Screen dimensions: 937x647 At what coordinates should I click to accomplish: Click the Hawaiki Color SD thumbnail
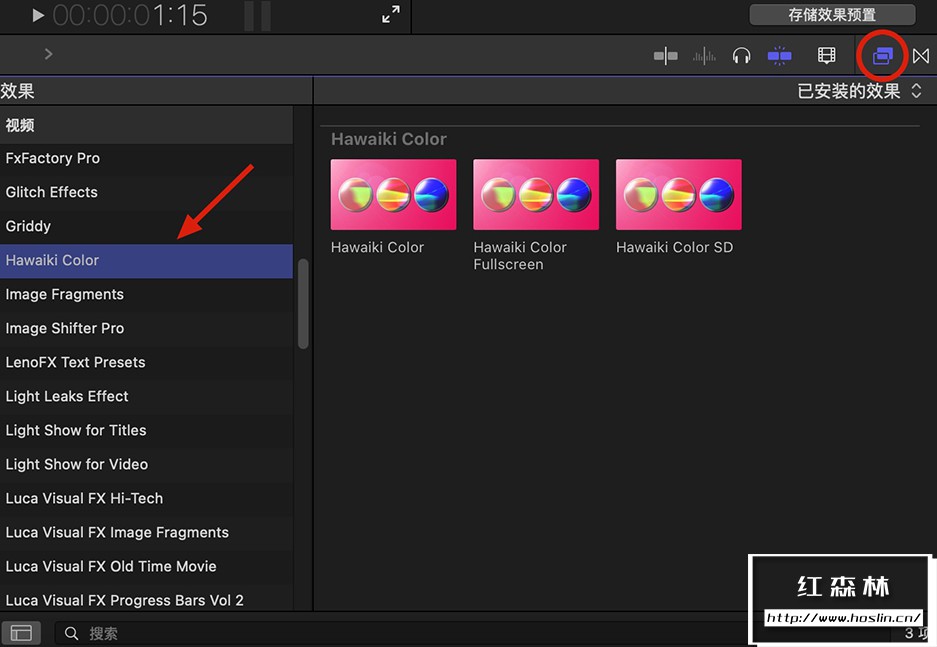pyautogui.click(x=679, y=194)
